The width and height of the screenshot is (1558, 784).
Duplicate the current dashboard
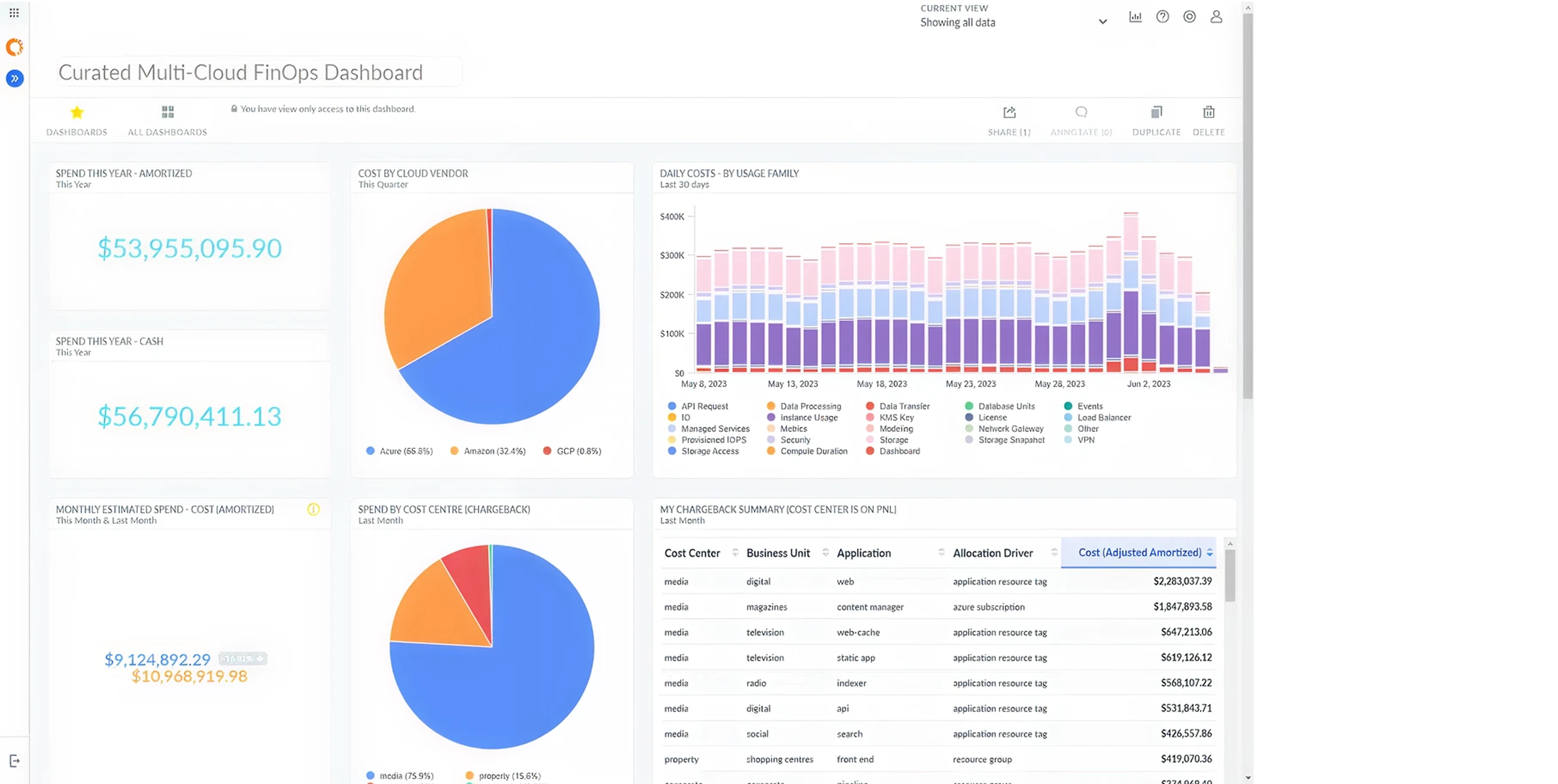click(x=1156, y=119)
